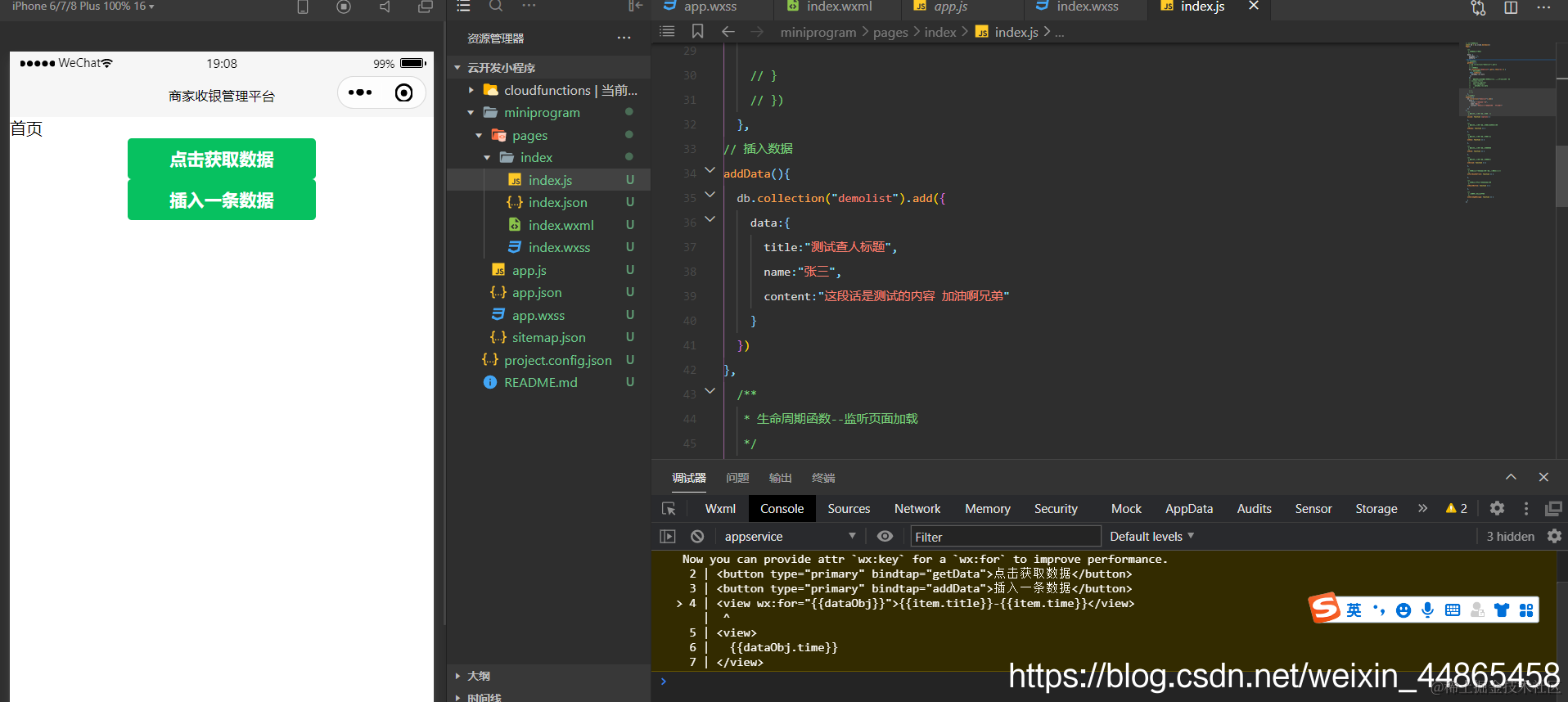The width and height of the screenshot is (1568, 702).
Task: Click the mini program capsule close circle
Action: 403,92
